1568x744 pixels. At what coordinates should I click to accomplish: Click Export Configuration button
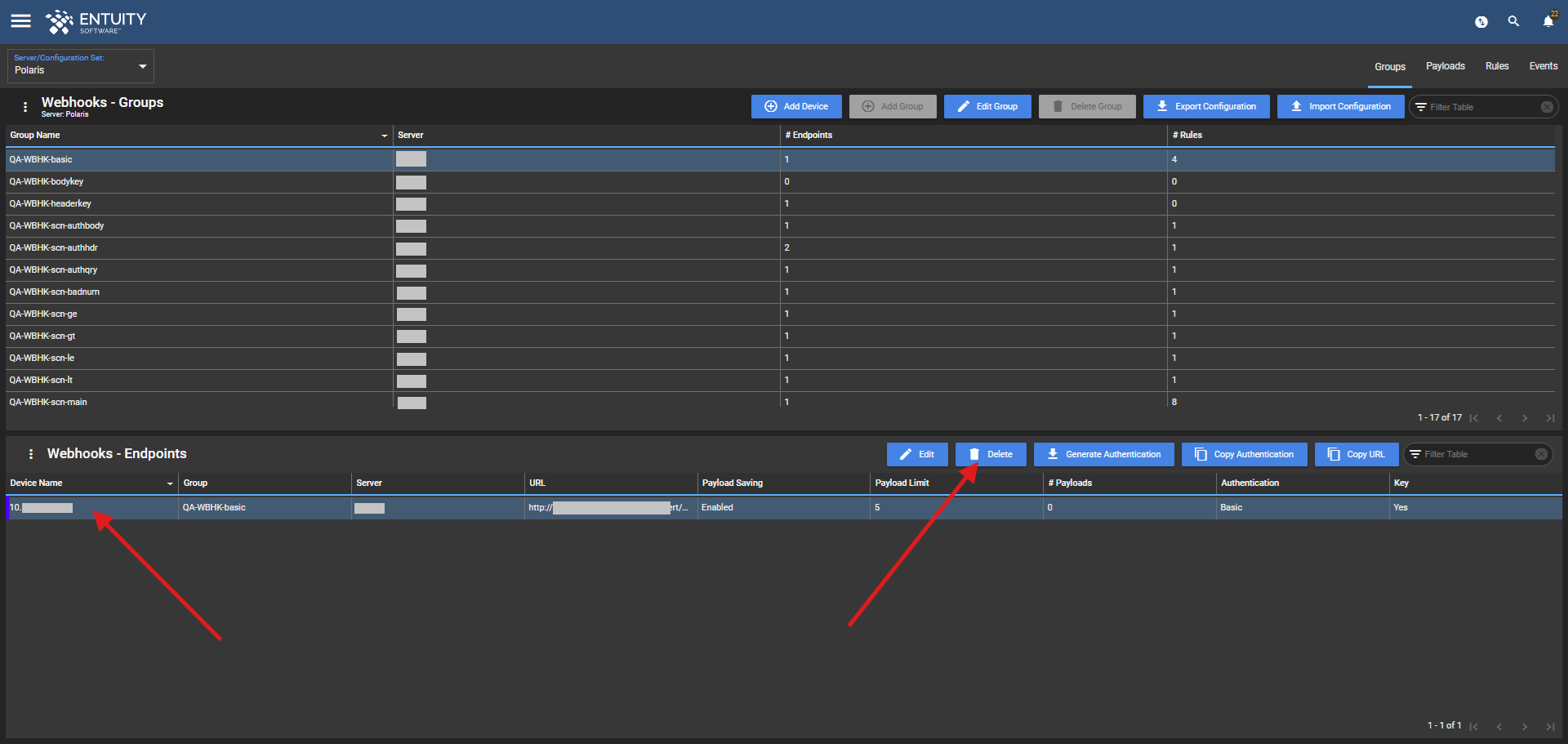[1206, 107]
